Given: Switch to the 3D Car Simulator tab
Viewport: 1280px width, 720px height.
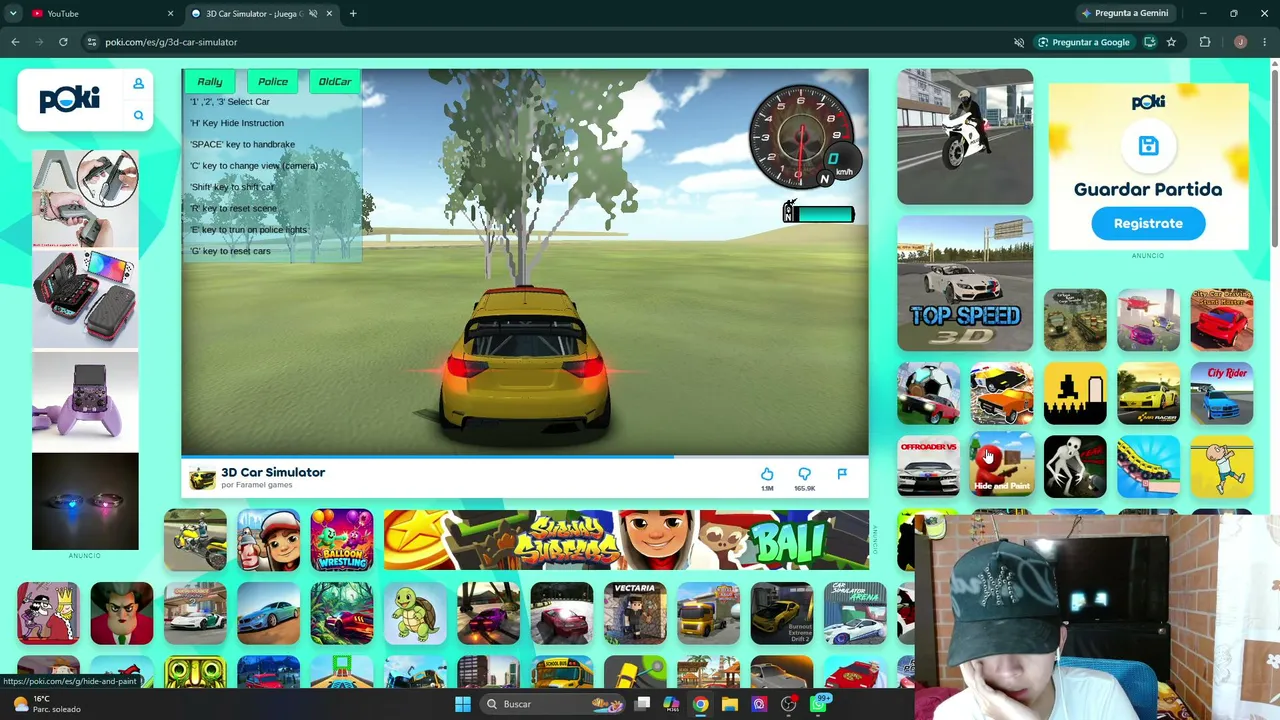Looking at the screenshot, I should (x=262, y=14).
